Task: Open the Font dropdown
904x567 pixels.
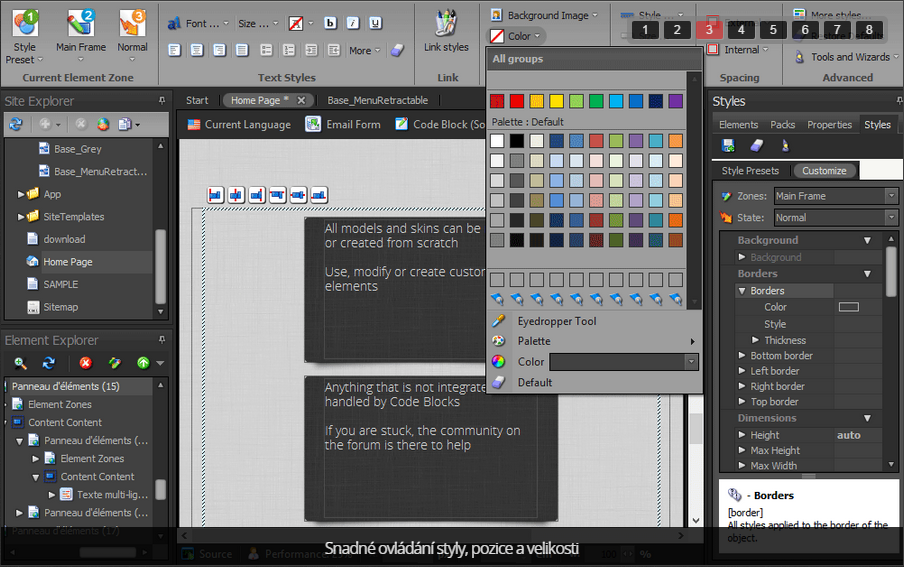Action: [x=198, y=24]
